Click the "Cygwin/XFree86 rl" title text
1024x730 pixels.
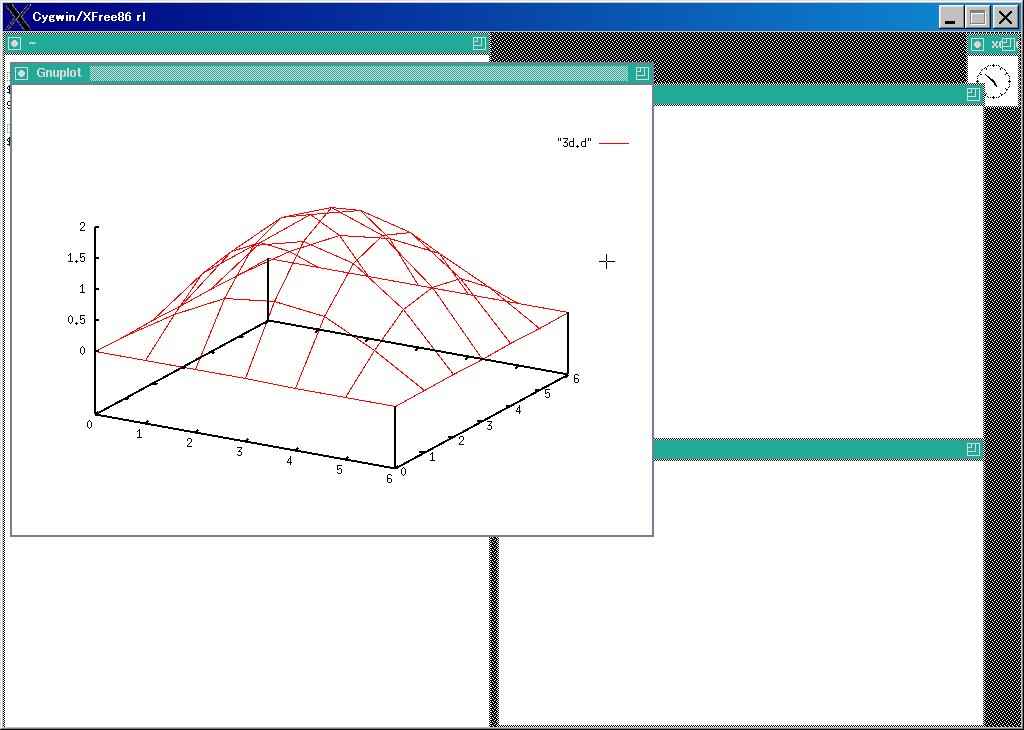point(89,17)
